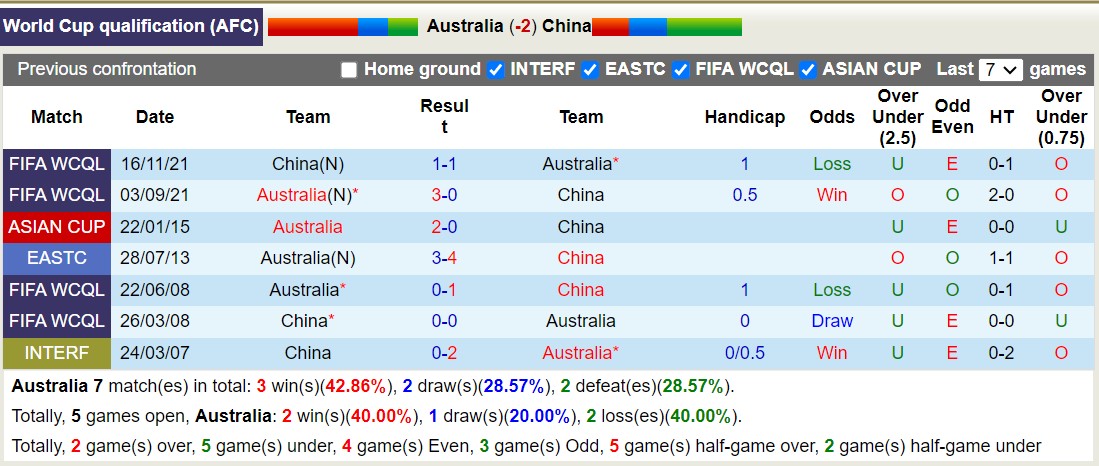The width and height of the screenshot is (1099, 466).
Task: Open the 3-0 result score
Action: tap(444, 196)
